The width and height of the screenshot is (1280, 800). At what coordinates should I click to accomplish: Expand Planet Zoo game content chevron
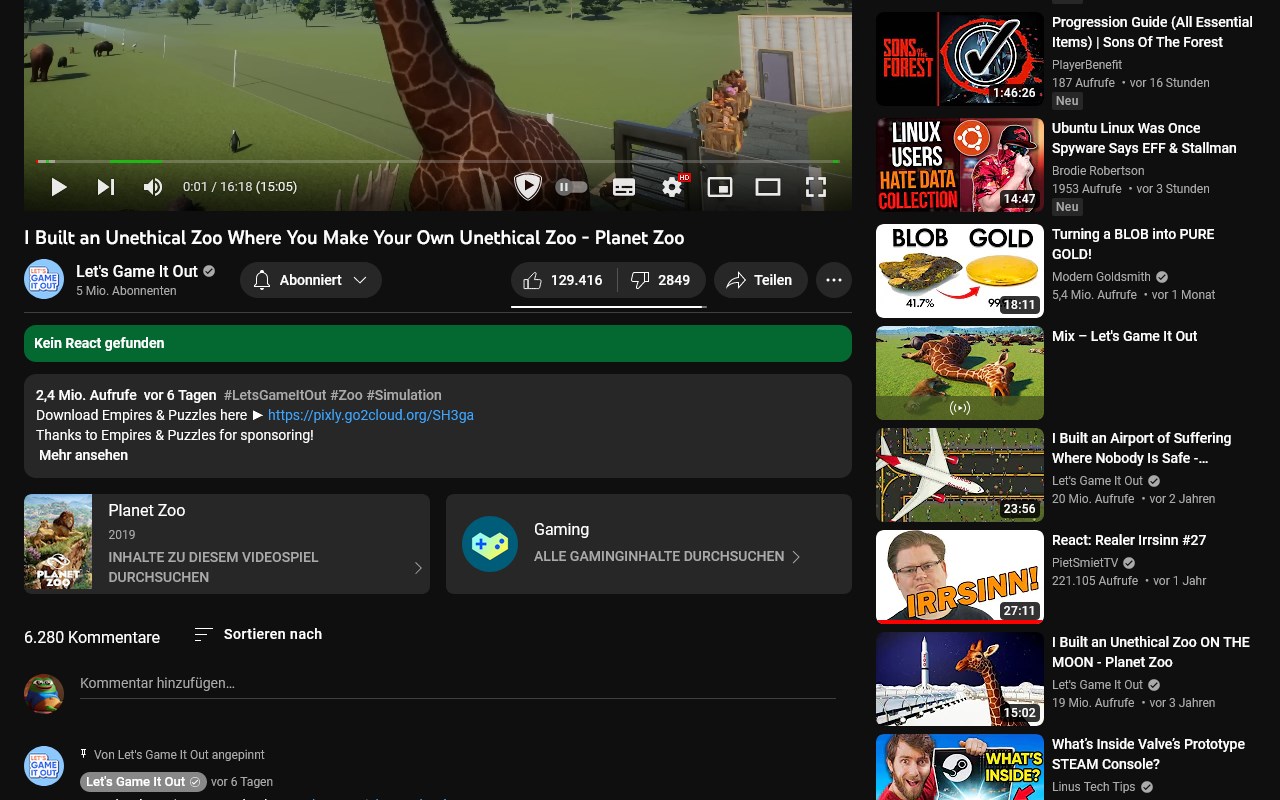click(x=418, y=568)
